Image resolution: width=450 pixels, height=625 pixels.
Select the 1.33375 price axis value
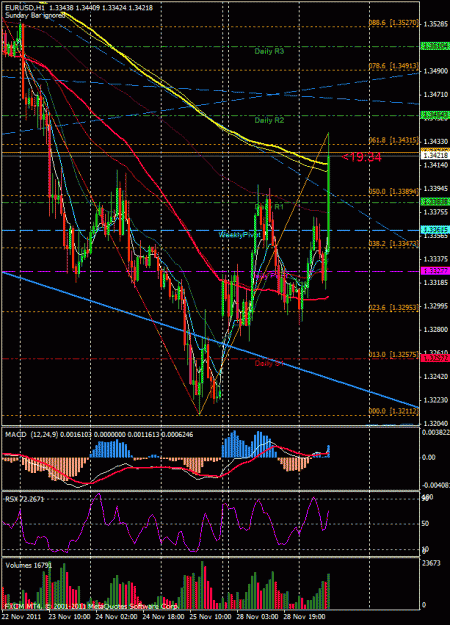coord(435,259)
